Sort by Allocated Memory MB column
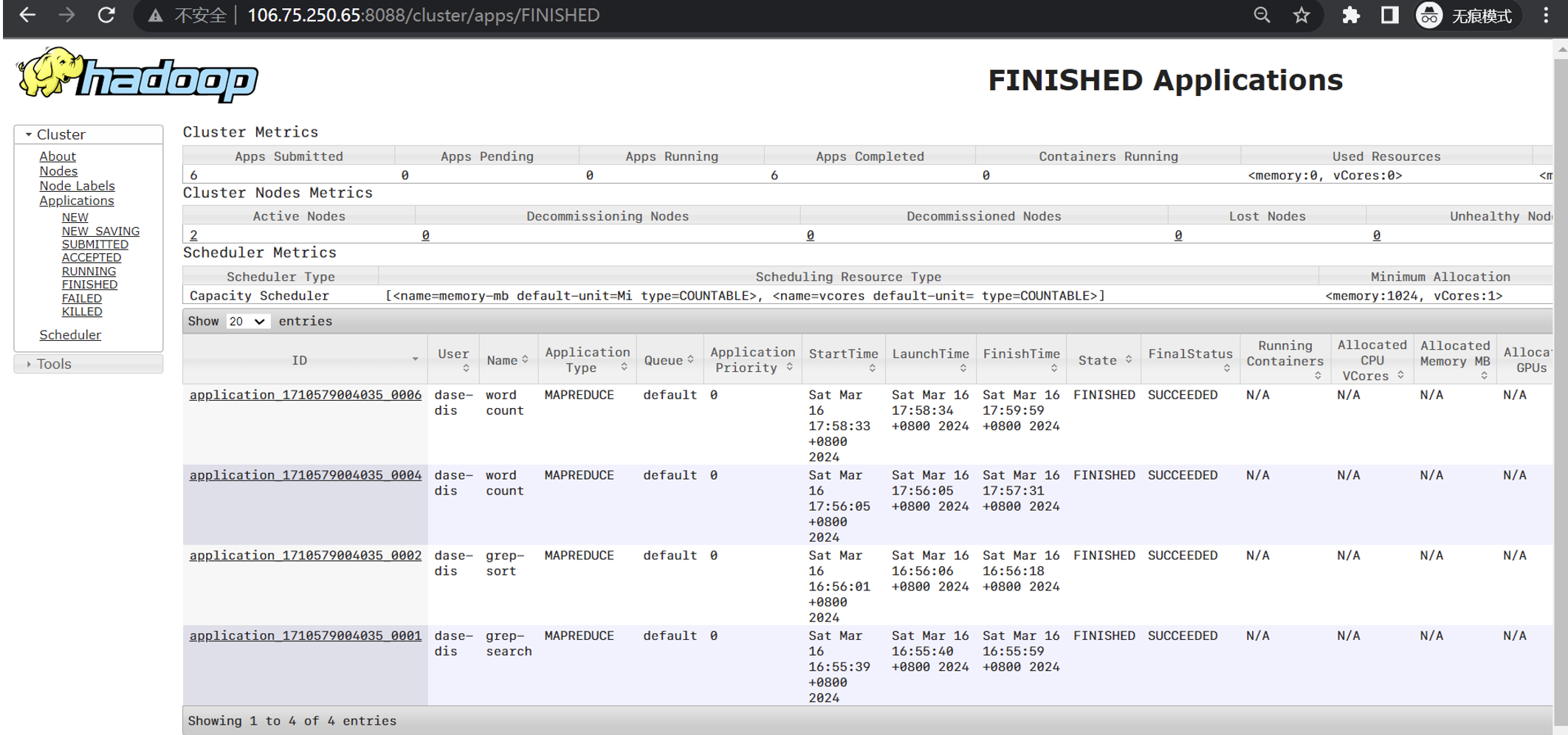Viewport: 1568px width, 735px height. (x=1455, y=360)
